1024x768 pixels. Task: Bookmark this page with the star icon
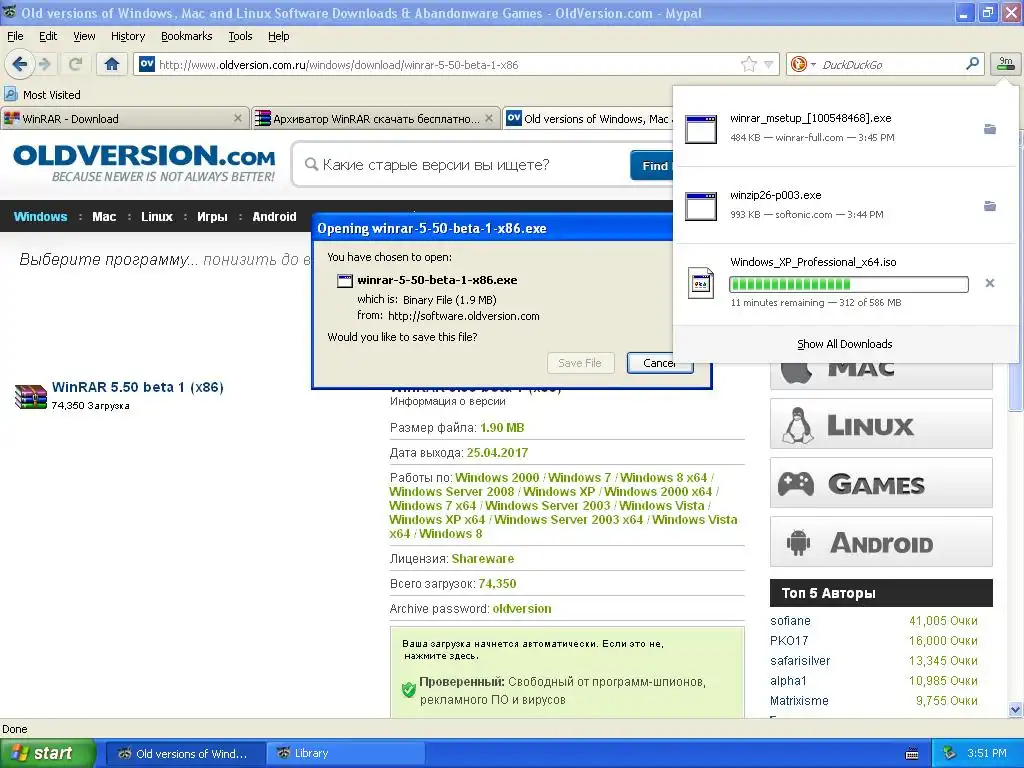[748, 64]
